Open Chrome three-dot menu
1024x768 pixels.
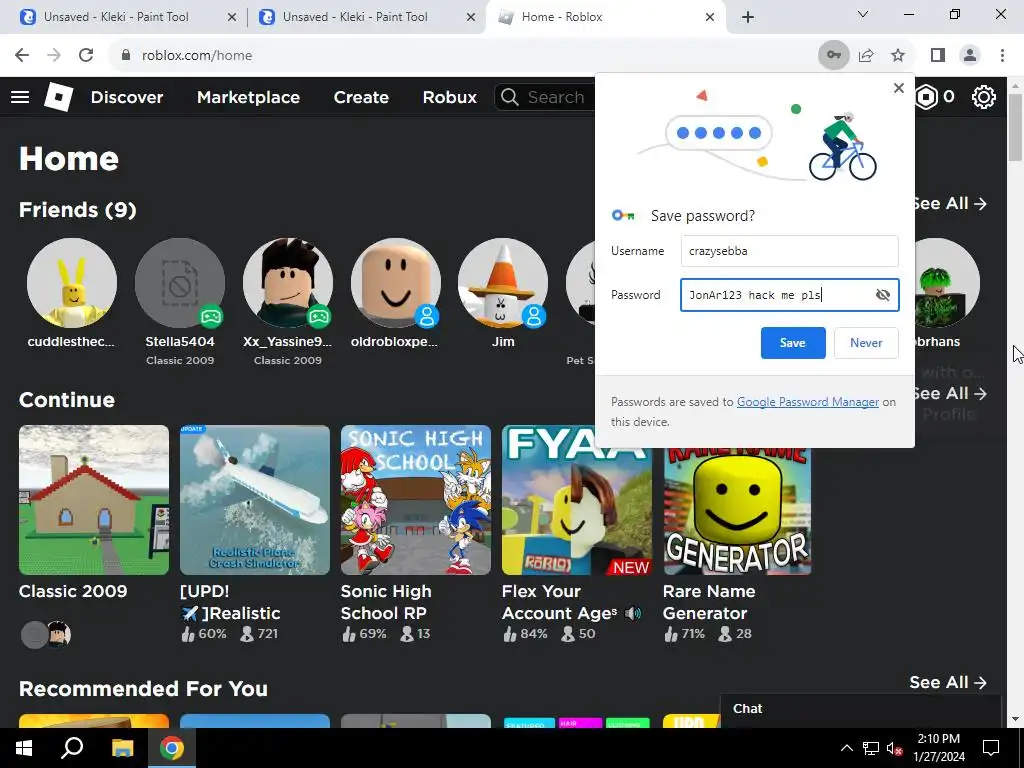pos(1002,56)
